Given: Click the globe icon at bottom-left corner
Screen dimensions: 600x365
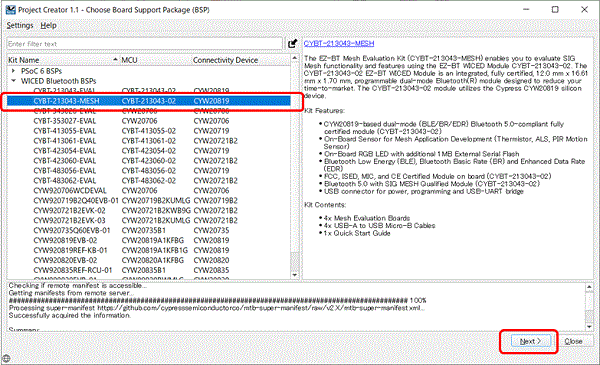Looking at the screenshot, I should pos(7,358).
